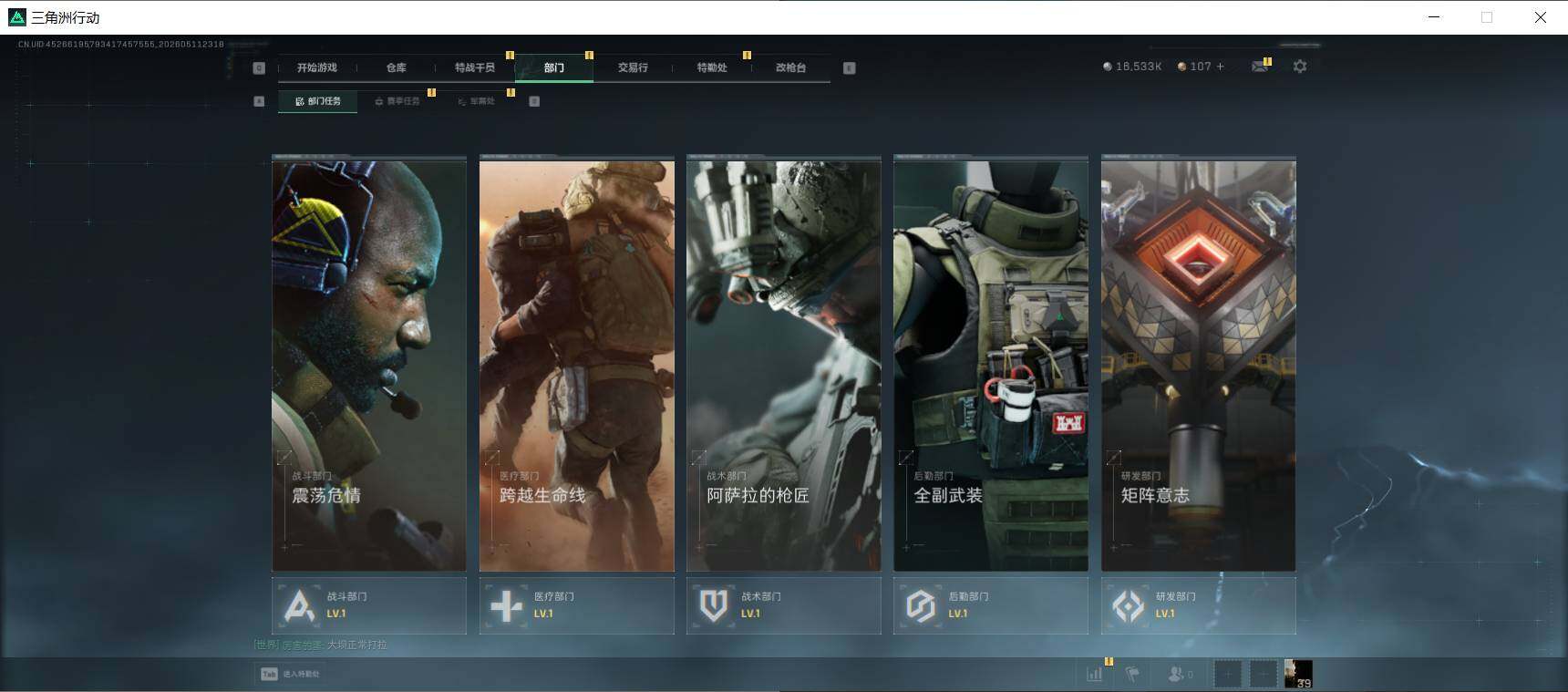Click the D key hint after 军需处

pyautogui.click(x=534, y=101)
